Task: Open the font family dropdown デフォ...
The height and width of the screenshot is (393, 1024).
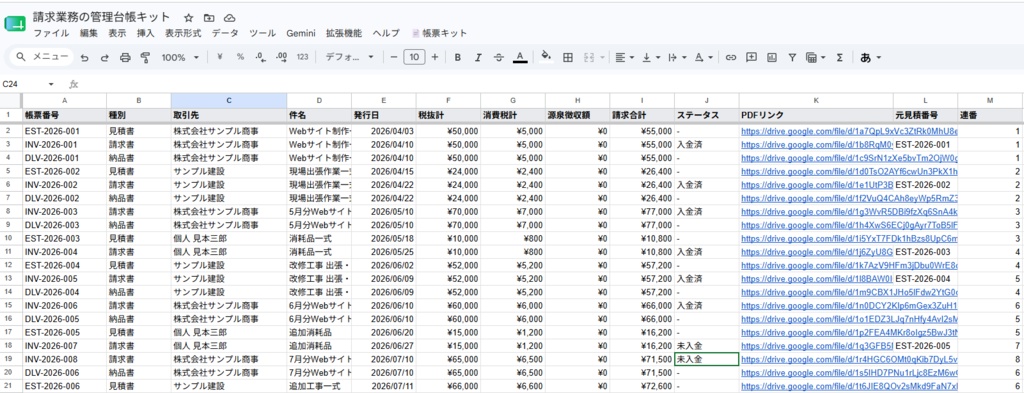Action: [349, 57]
